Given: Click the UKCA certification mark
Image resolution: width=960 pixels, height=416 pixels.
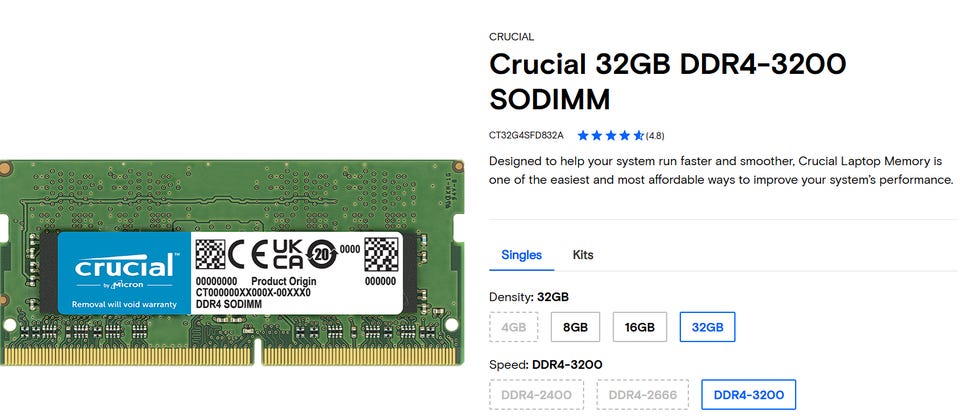Looking at the screenshot, I should [x=289, y=254].
